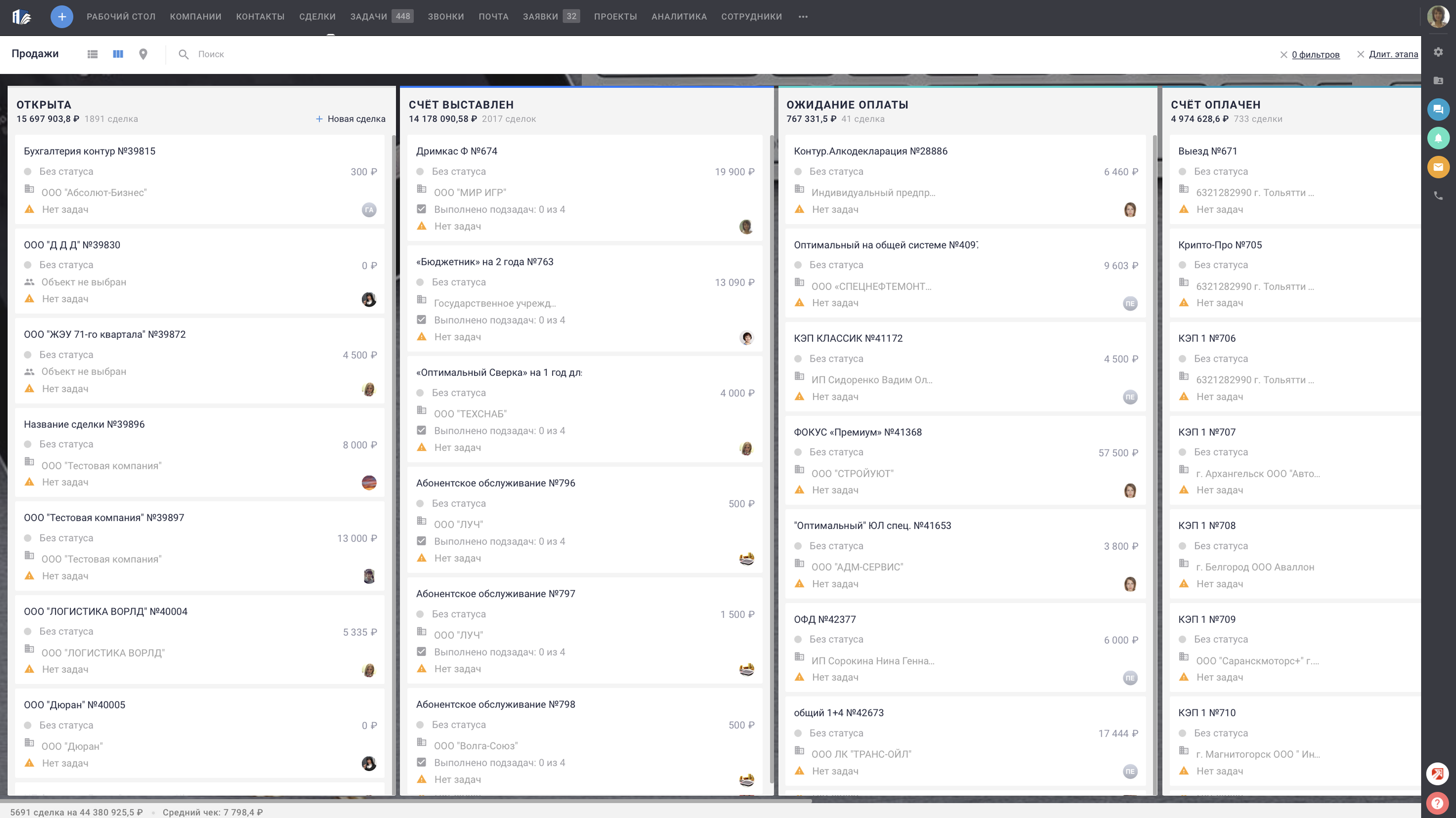
Task: Check subtasks checkbox on Дримкас Ф №674
Action: (421, 209)
